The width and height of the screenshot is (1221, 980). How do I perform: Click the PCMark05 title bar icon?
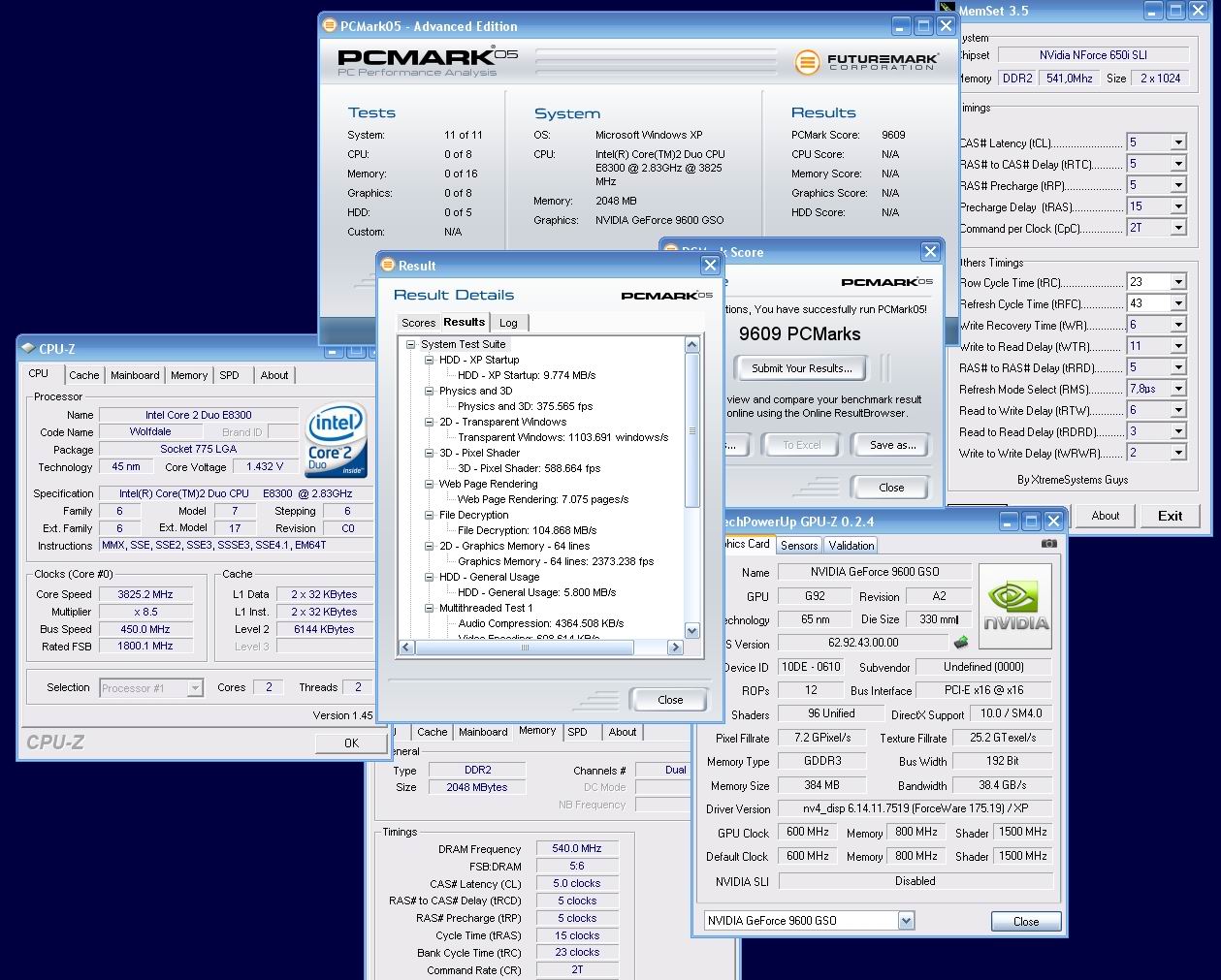pos(330,26)
